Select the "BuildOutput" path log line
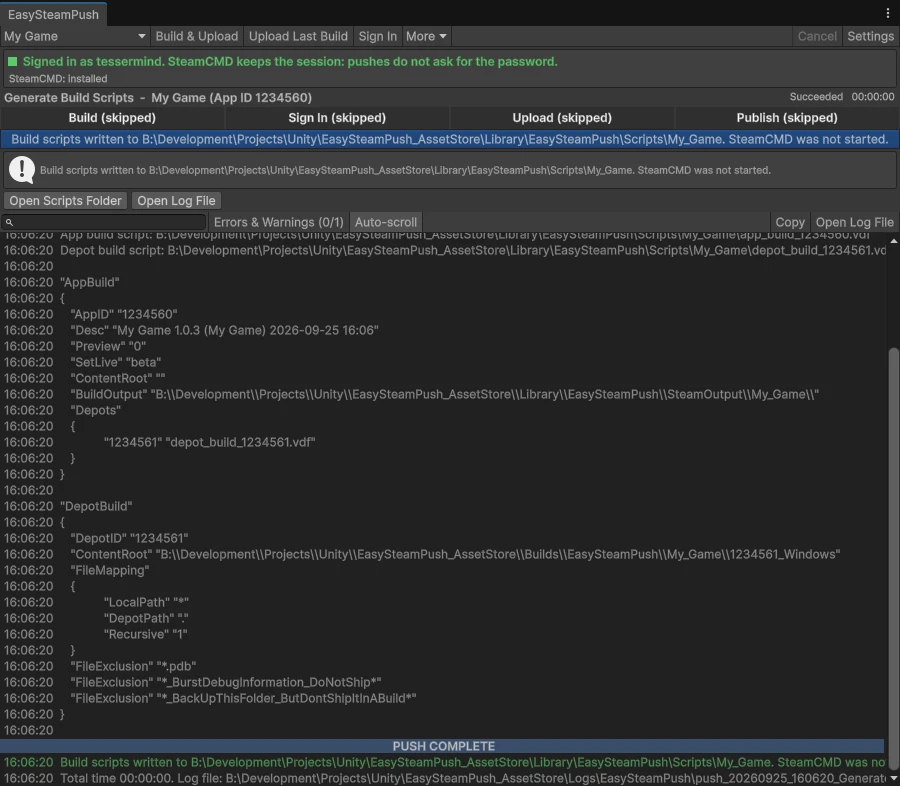Image resolution: width=900 pixels, height=786 pixels. pyautogui.click(x=443, y=394)
